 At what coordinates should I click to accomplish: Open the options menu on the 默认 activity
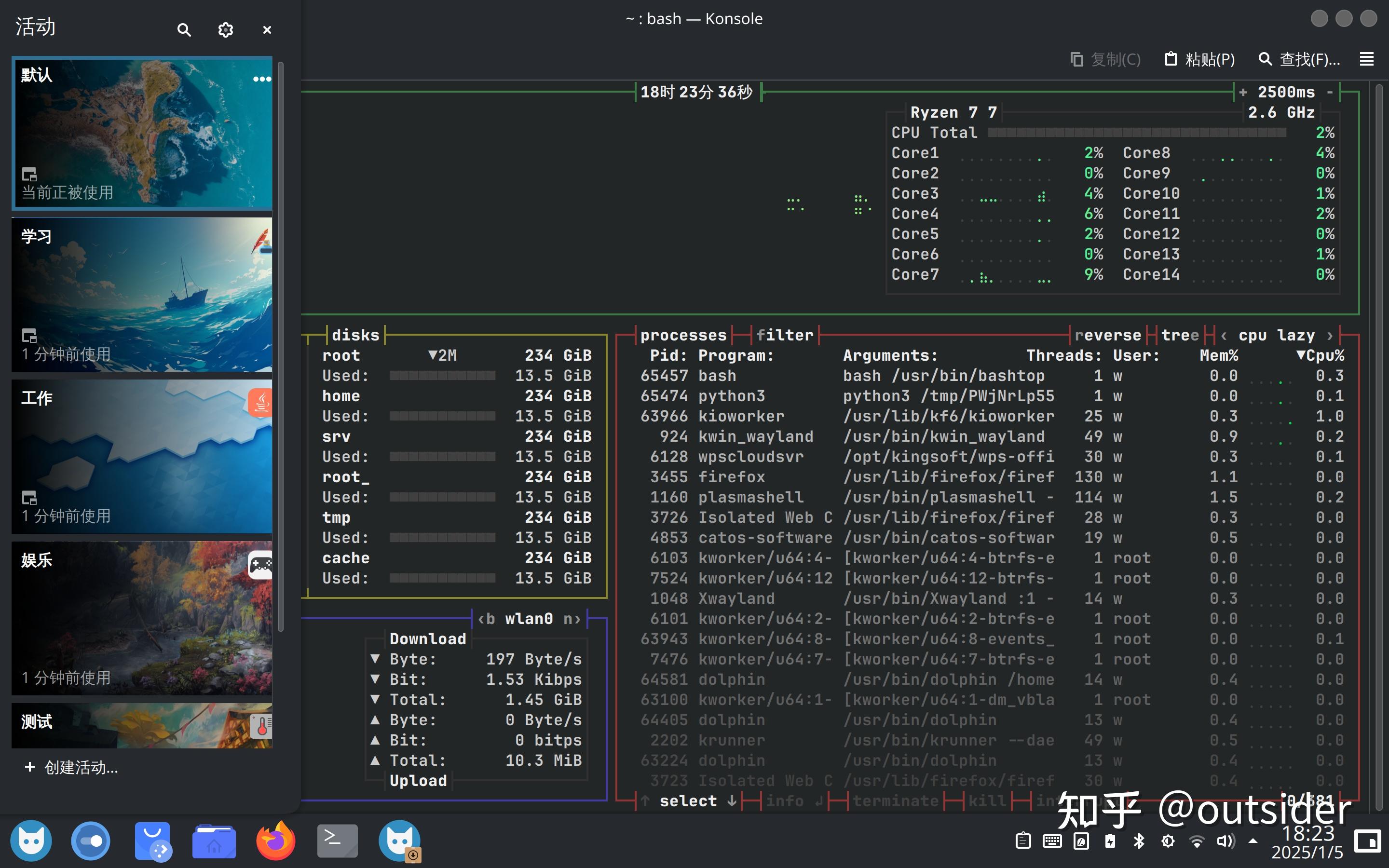[262, 79]
